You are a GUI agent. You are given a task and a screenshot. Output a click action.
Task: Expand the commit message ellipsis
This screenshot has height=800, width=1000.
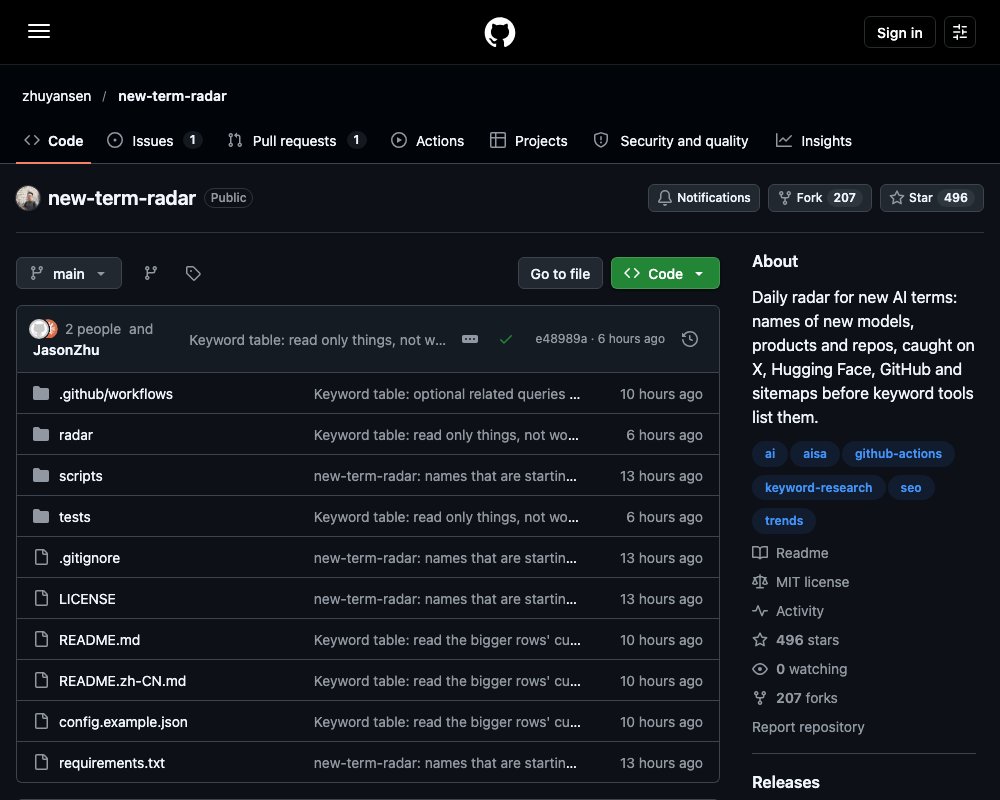click(x=470, y=339)
